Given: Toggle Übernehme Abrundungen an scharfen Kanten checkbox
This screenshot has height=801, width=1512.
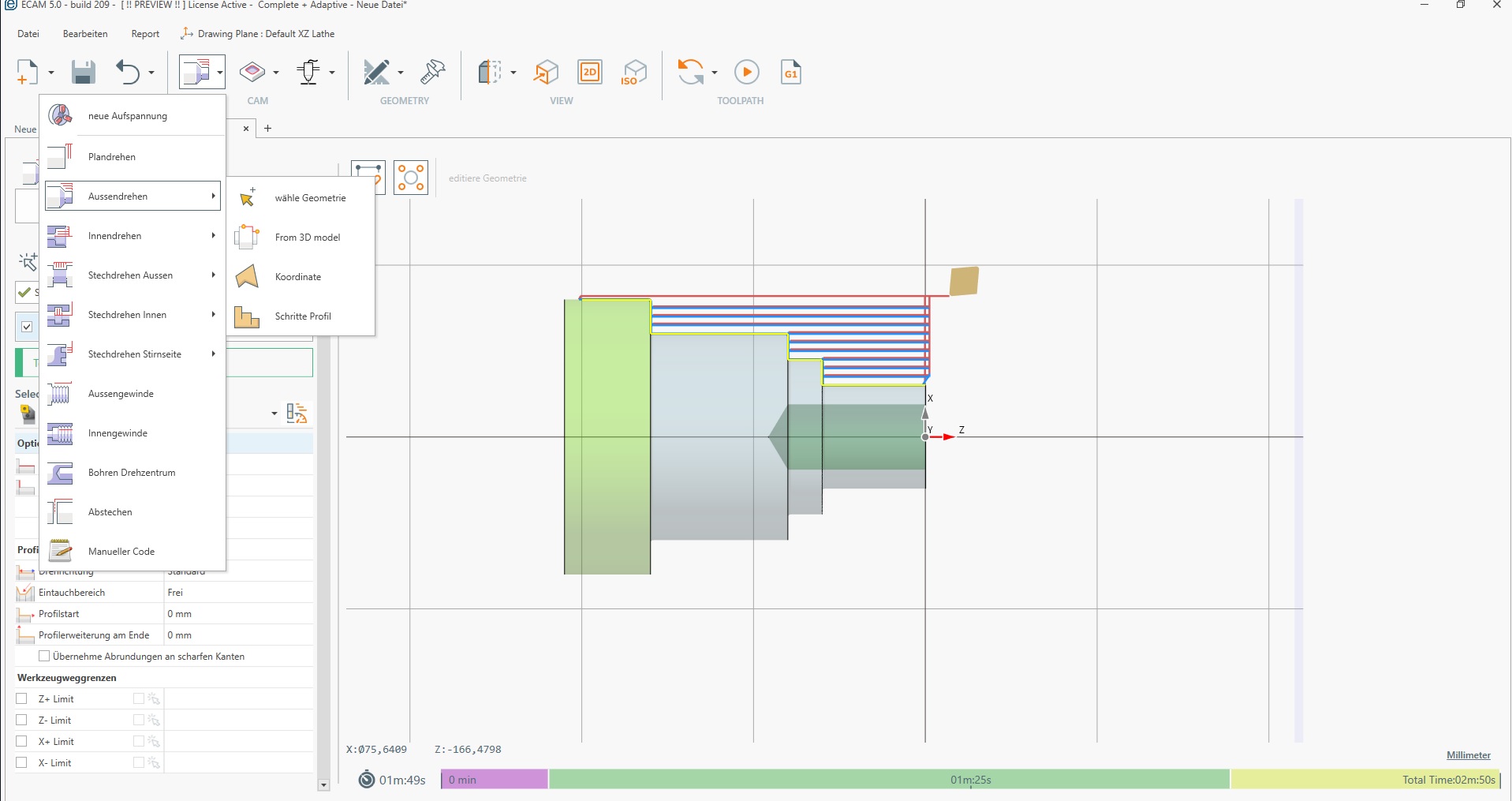Looking at the screenshot, I should click(x=44, y=656).
